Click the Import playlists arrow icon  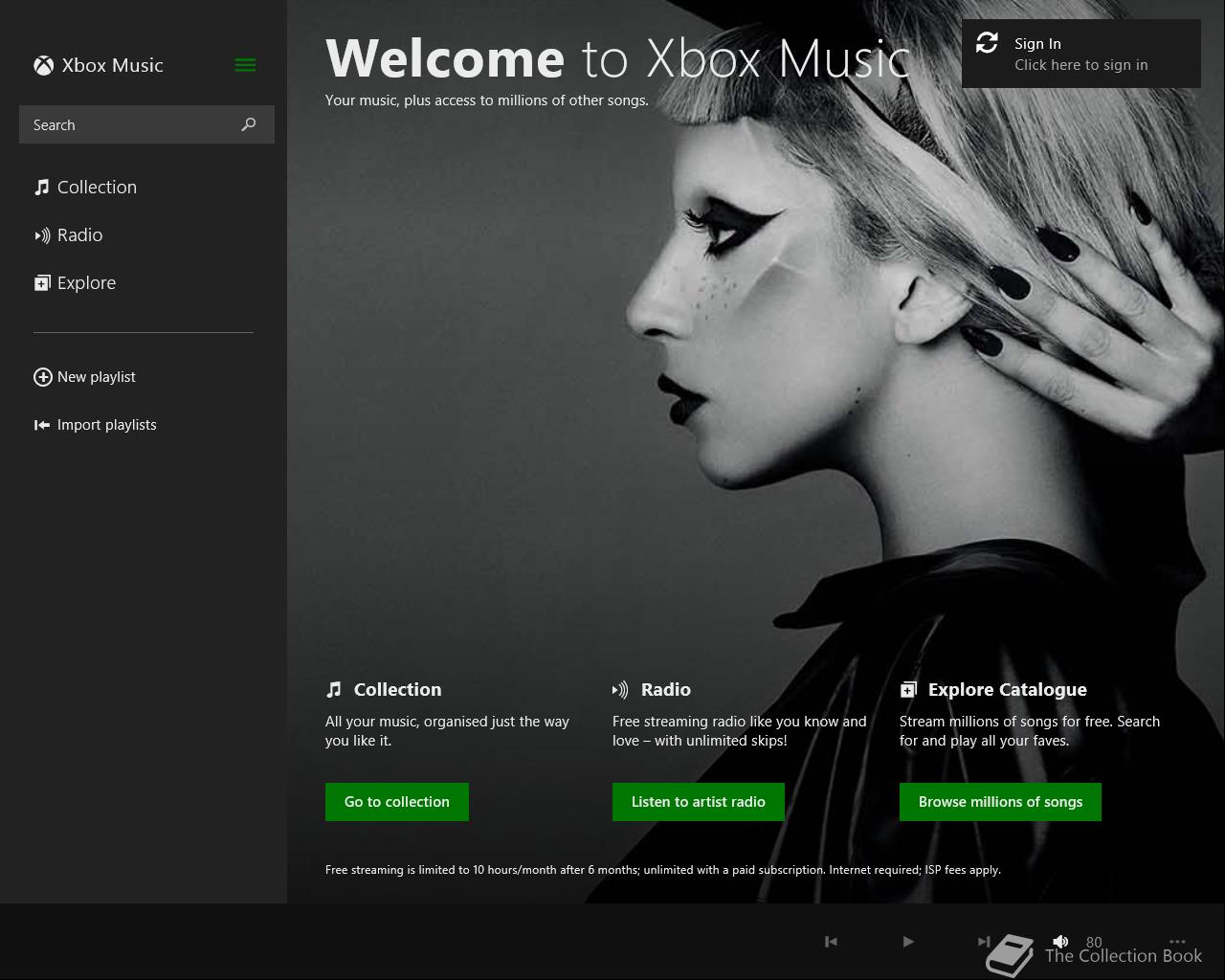42,425
